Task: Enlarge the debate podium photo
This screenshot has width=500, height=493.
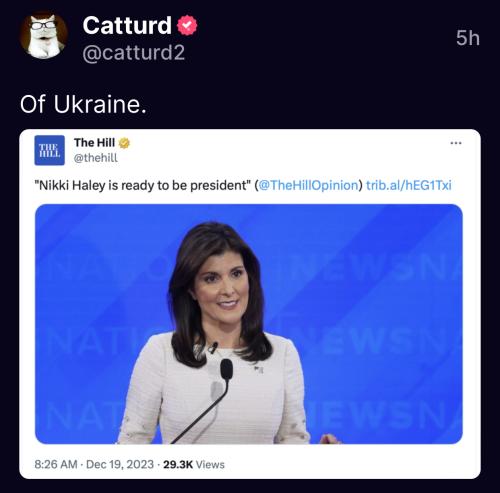Action: coord(249,324)
